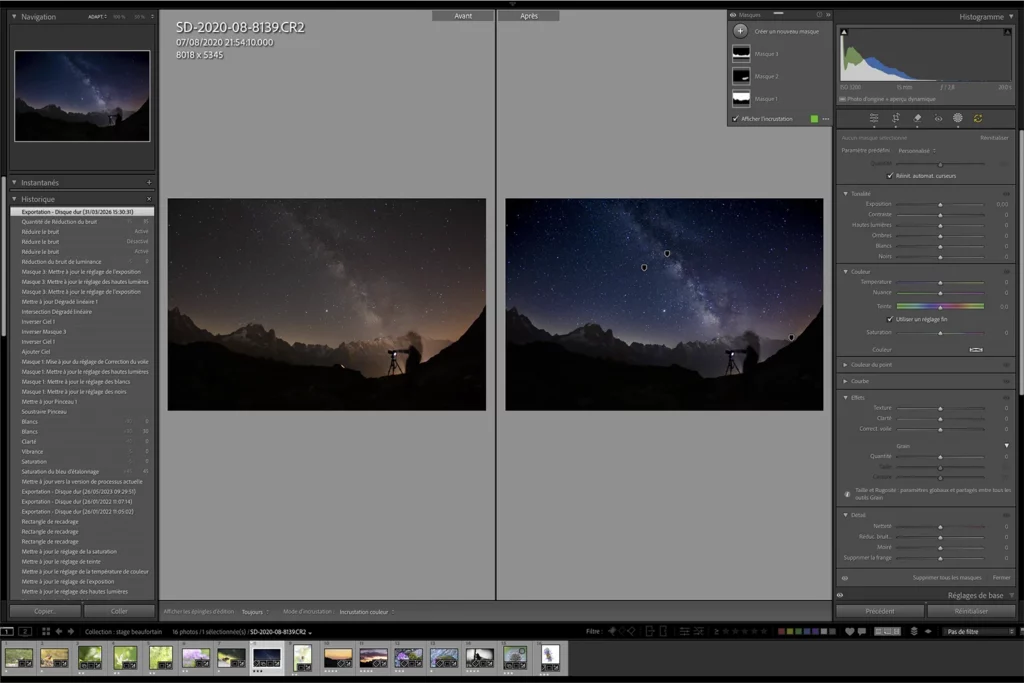Select secondary window display button 2
The height and width of the screenshot is (683, 1024).
point(25,631)
